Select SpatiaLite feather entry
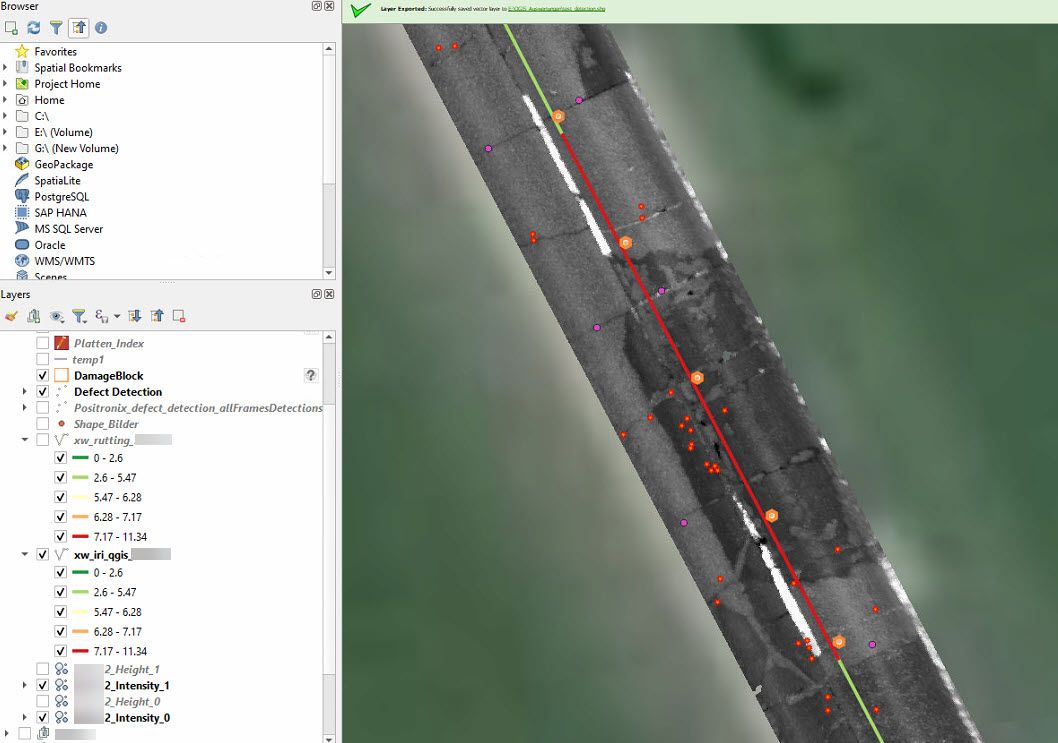The image size is (1058, 743). [x=57, y=181]
